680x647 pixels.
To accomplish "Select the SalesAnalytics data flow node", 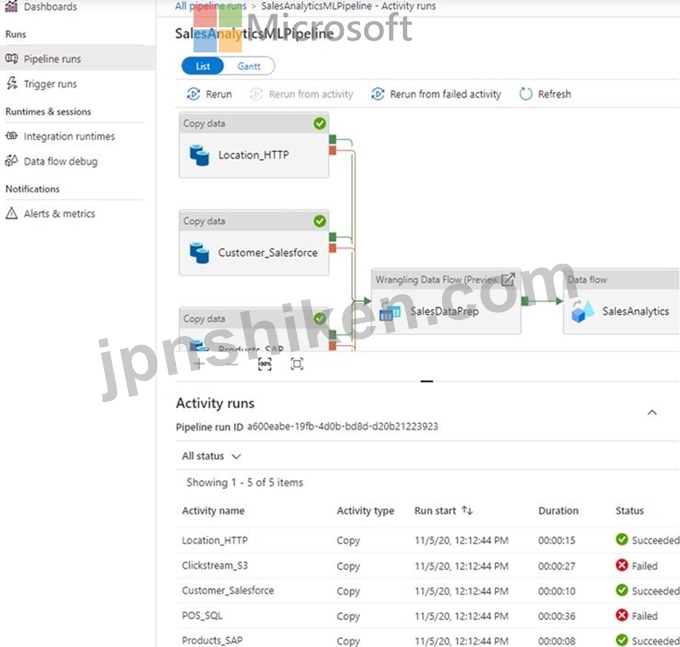I will pyautogui.click(x=621, y=301).
